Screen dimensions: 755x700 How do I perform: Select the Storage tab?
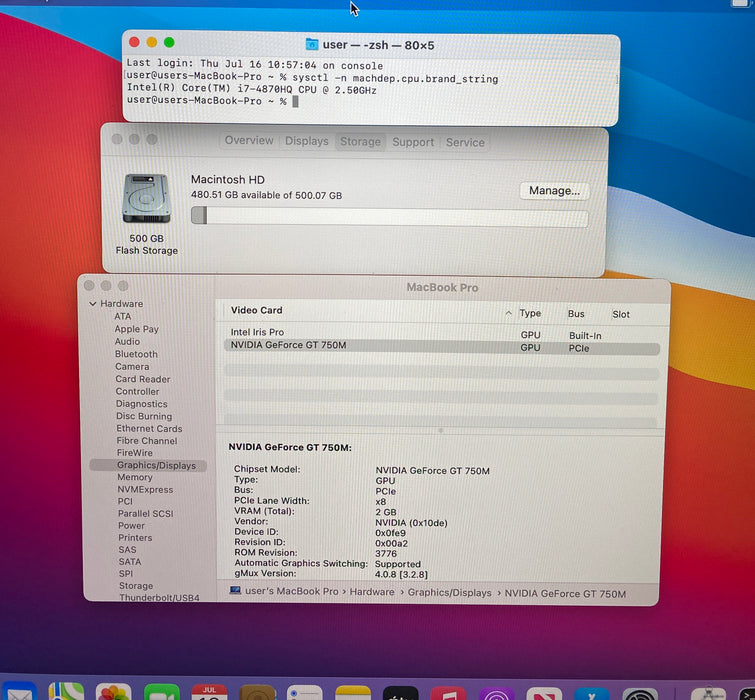[360, 142]
